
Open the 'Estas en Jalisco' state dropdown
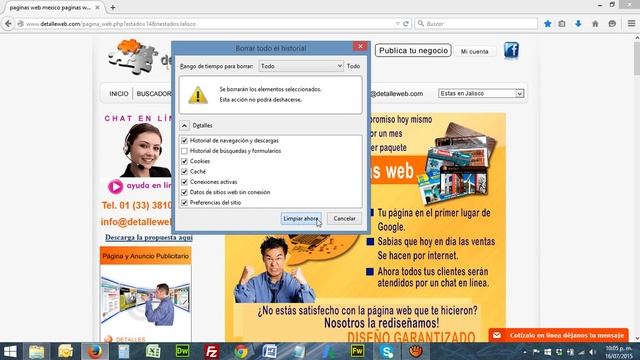481,93
